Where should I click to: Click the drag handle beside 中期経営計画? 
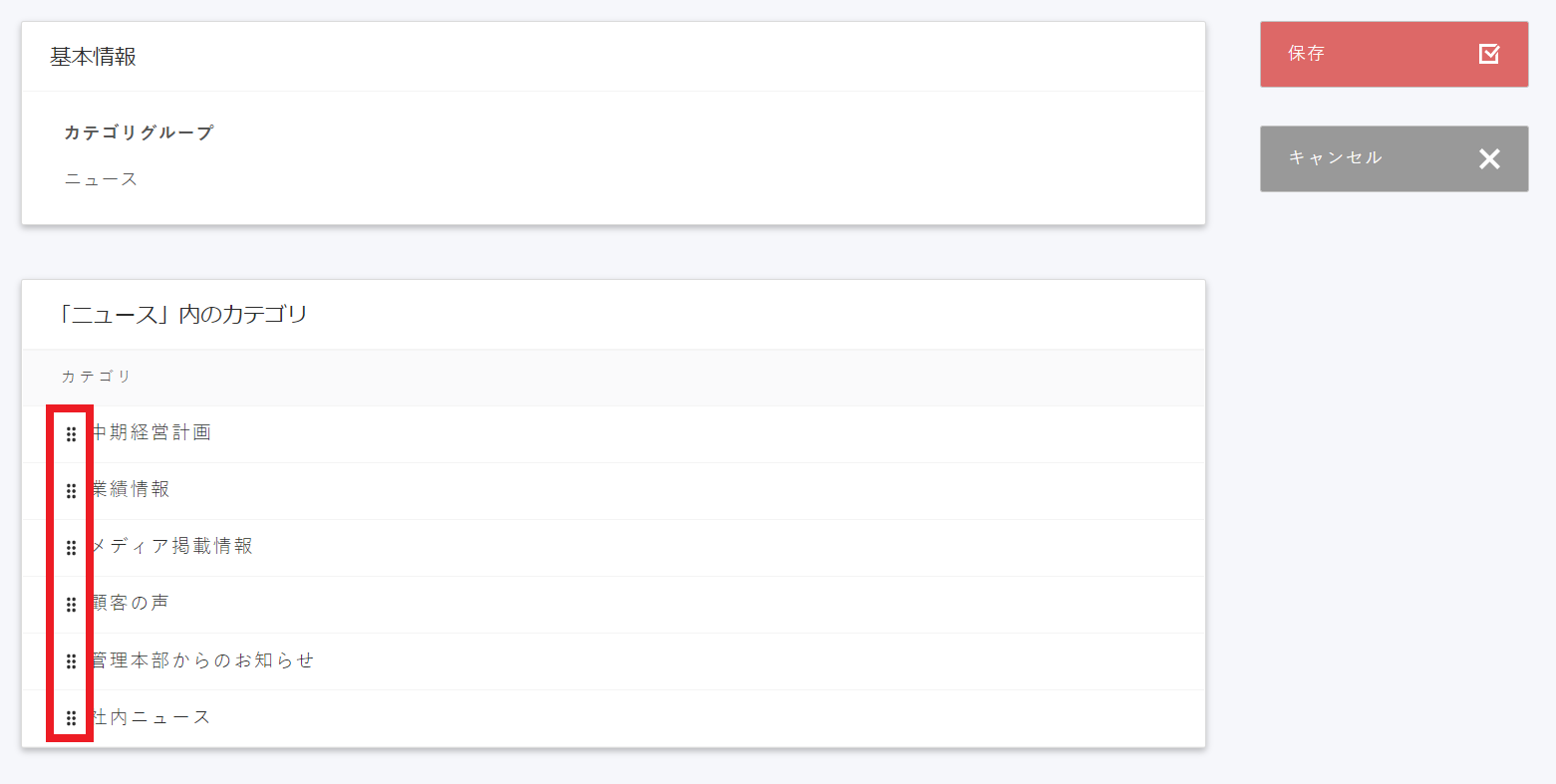coord(70,434)
